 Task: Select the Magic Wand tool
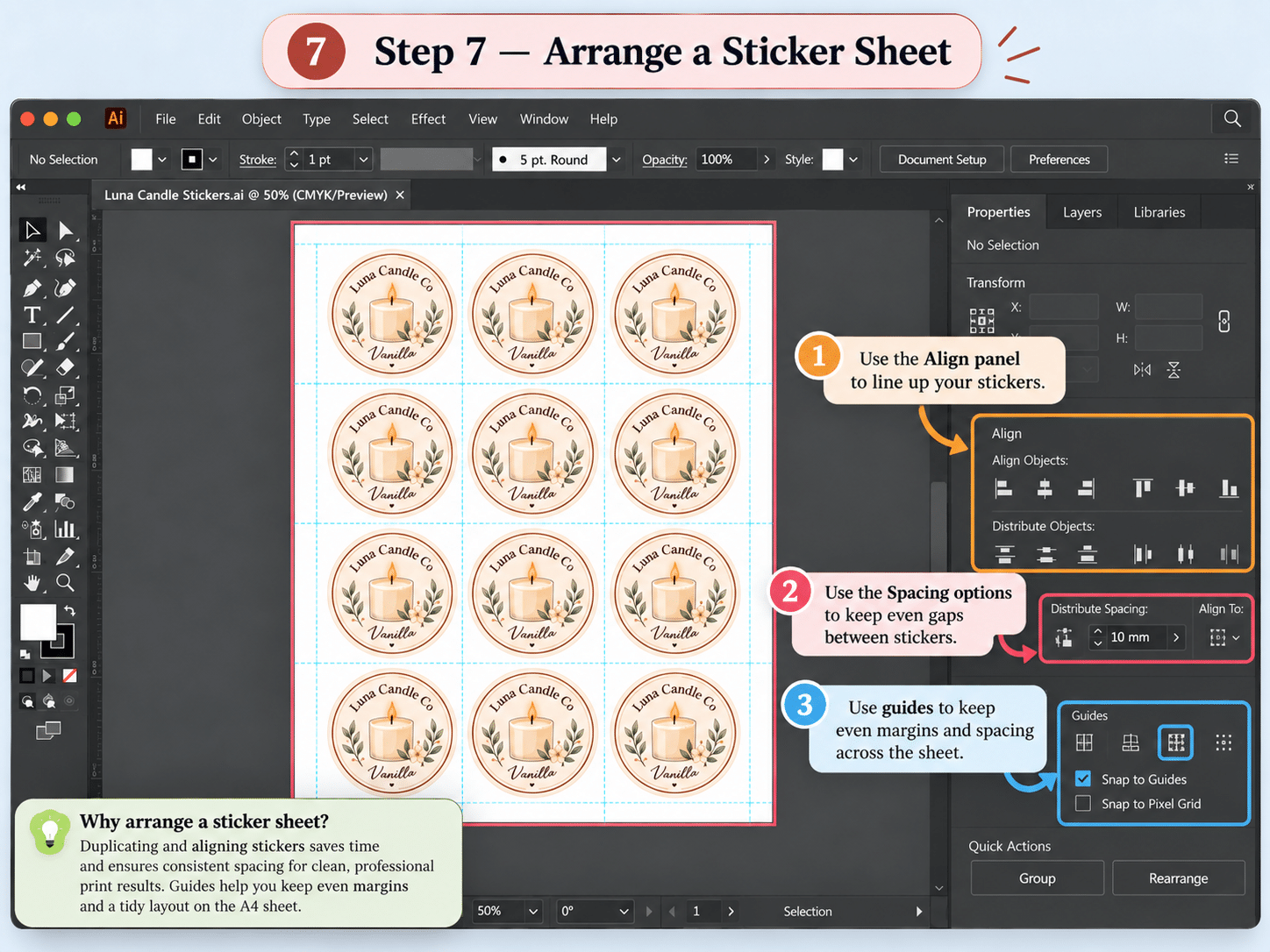pos(32,258)
